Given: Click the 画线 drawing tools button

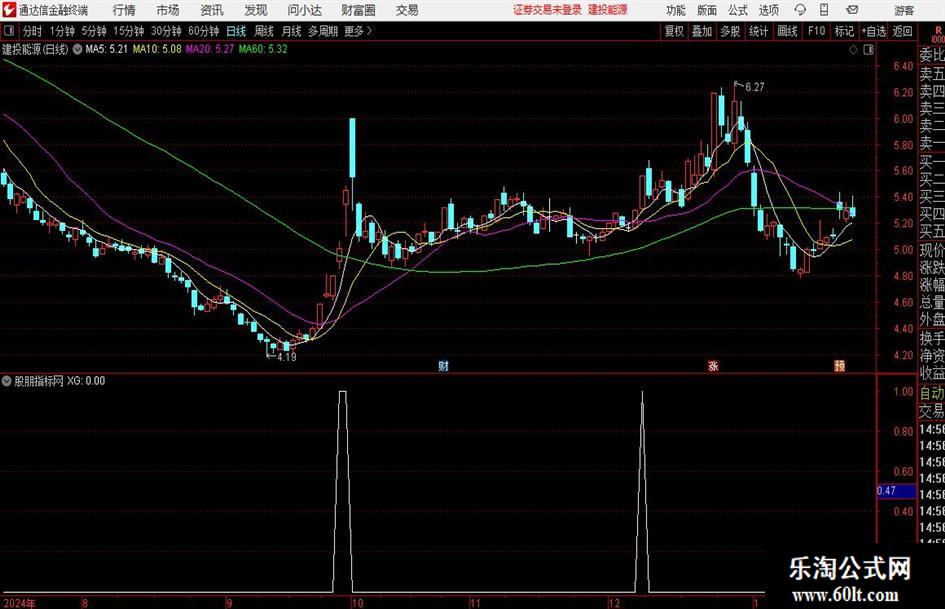Looking at the screenshot, I should (x=787, y=31).
